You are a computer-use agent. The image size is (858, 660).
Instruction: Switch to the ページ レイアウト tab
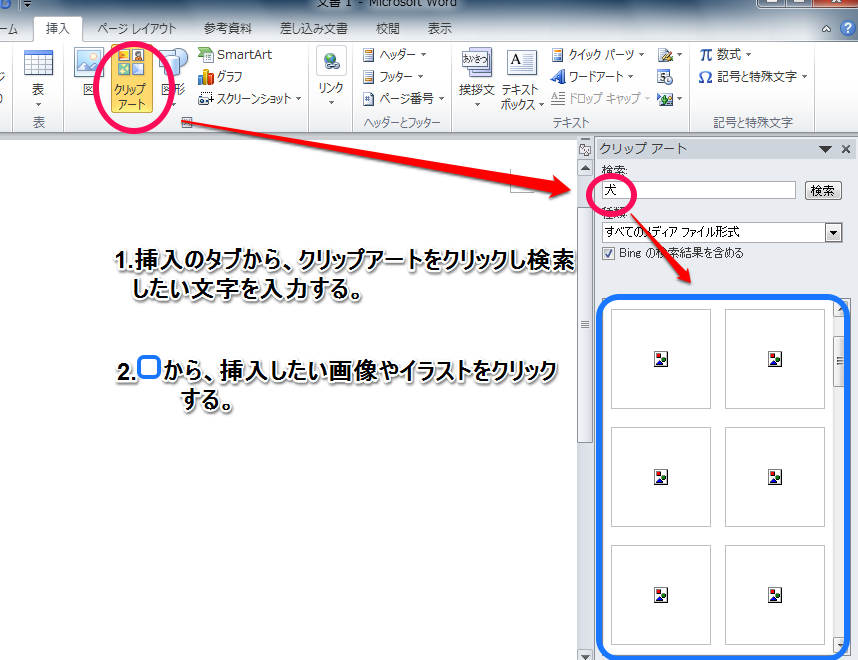click(x=137, y=28)
